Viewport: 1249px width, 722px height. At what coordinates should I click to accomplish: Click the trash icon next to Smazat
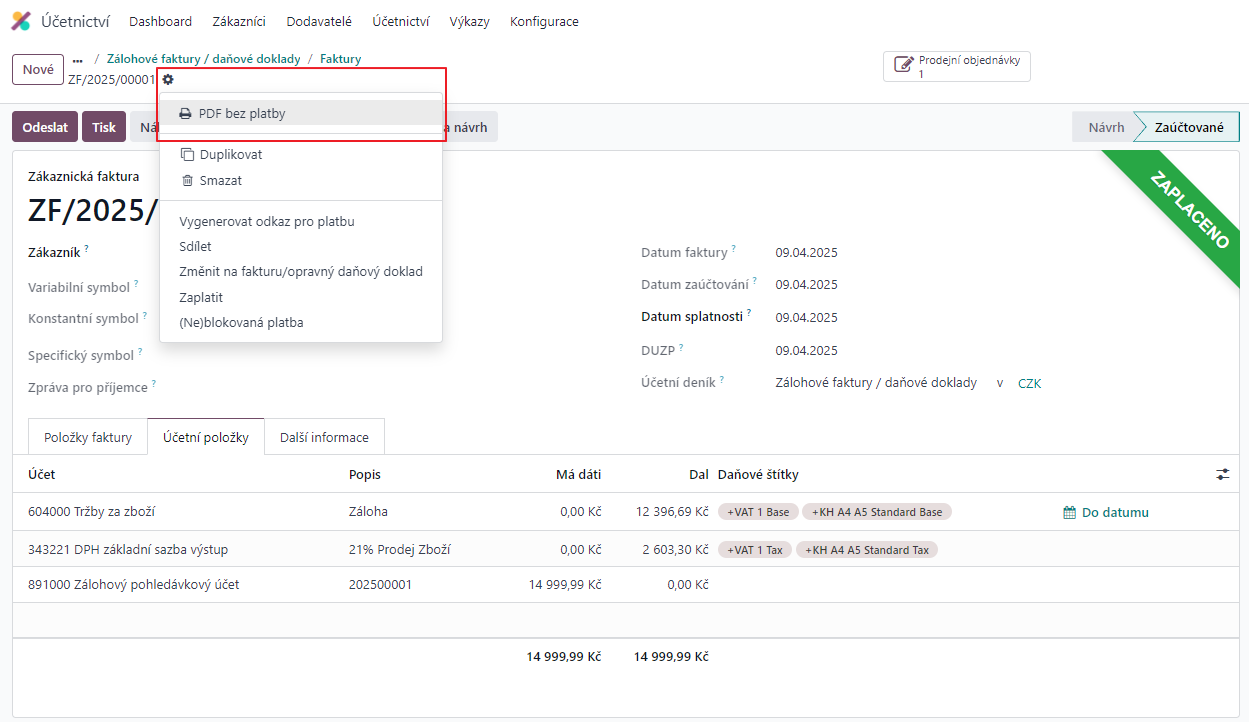click(186, 181)
